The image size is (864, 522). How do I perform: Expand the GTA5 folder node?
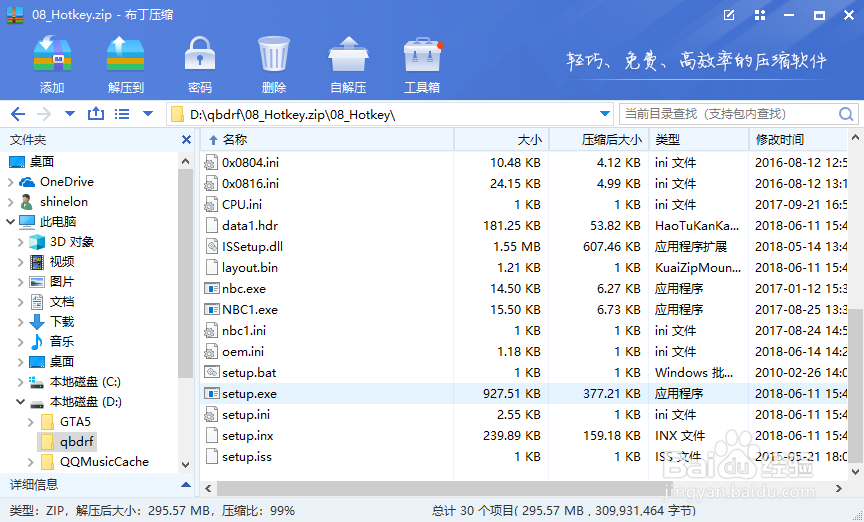click(30, 422)
